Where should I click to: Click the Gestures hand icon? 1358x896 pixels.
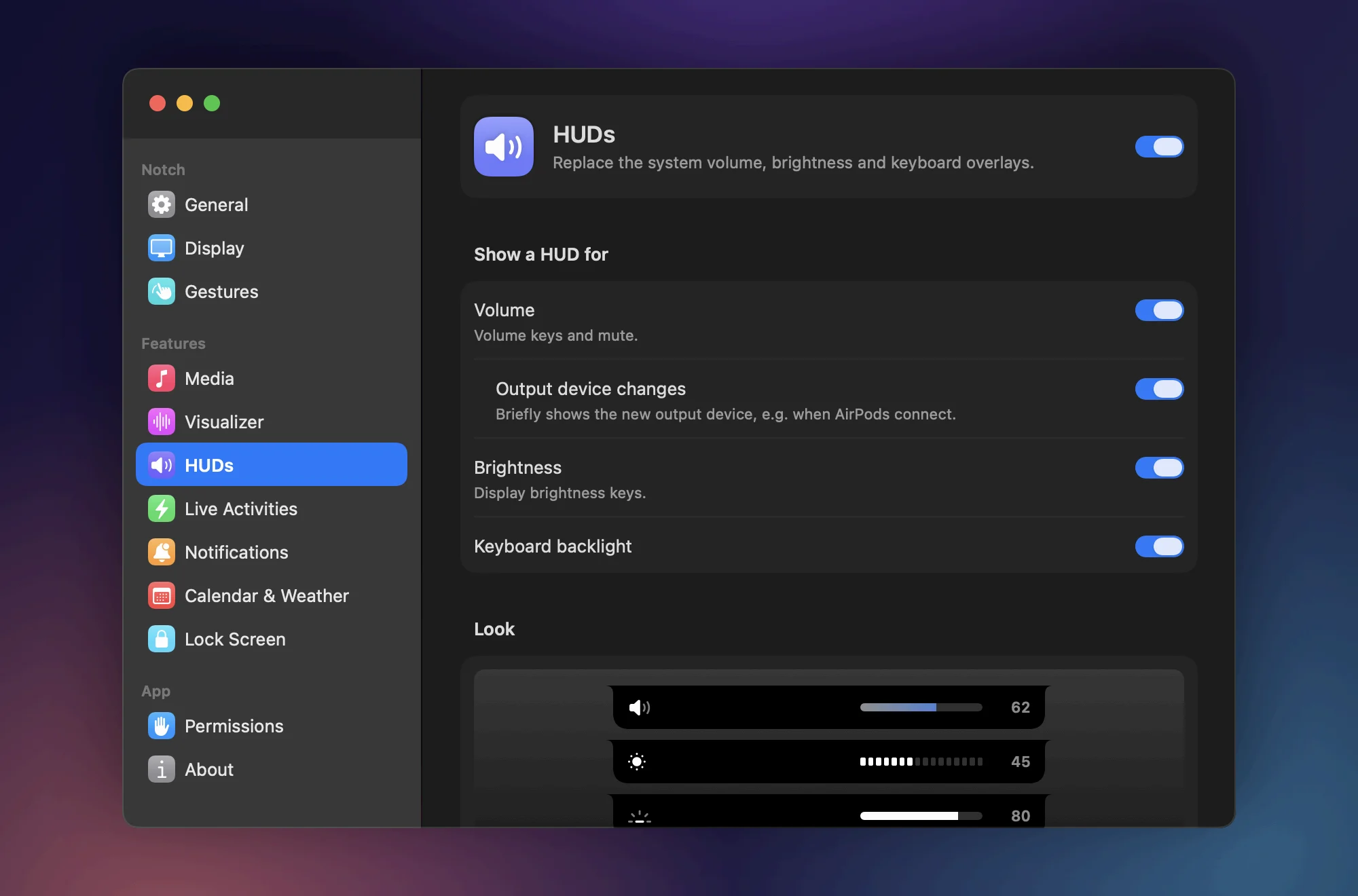pos(162,292)
